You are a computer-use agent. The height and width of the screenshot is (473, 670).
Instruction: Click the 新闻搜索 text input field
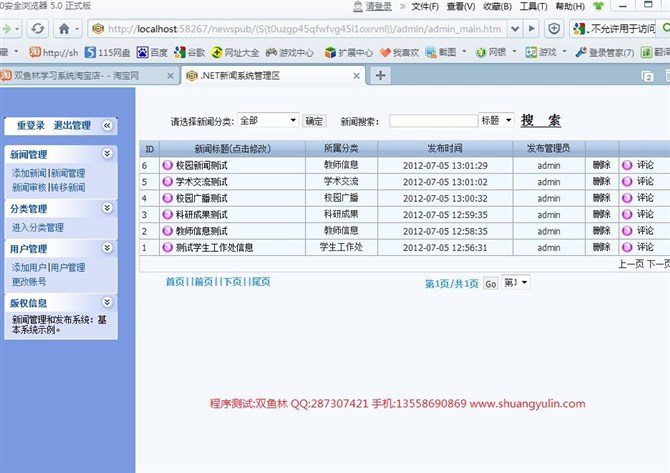[x=433, y=121]
